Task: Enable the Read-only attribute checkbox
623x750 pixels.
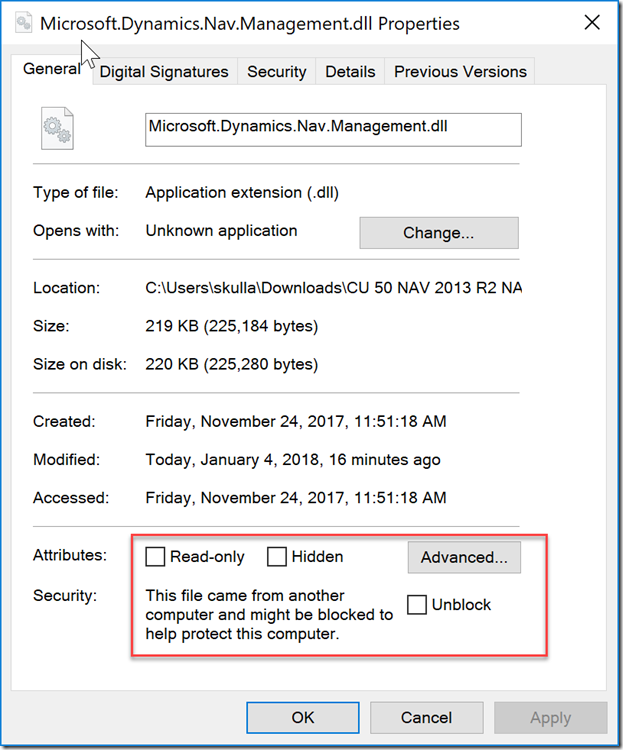Action: [x=155, y=557]
